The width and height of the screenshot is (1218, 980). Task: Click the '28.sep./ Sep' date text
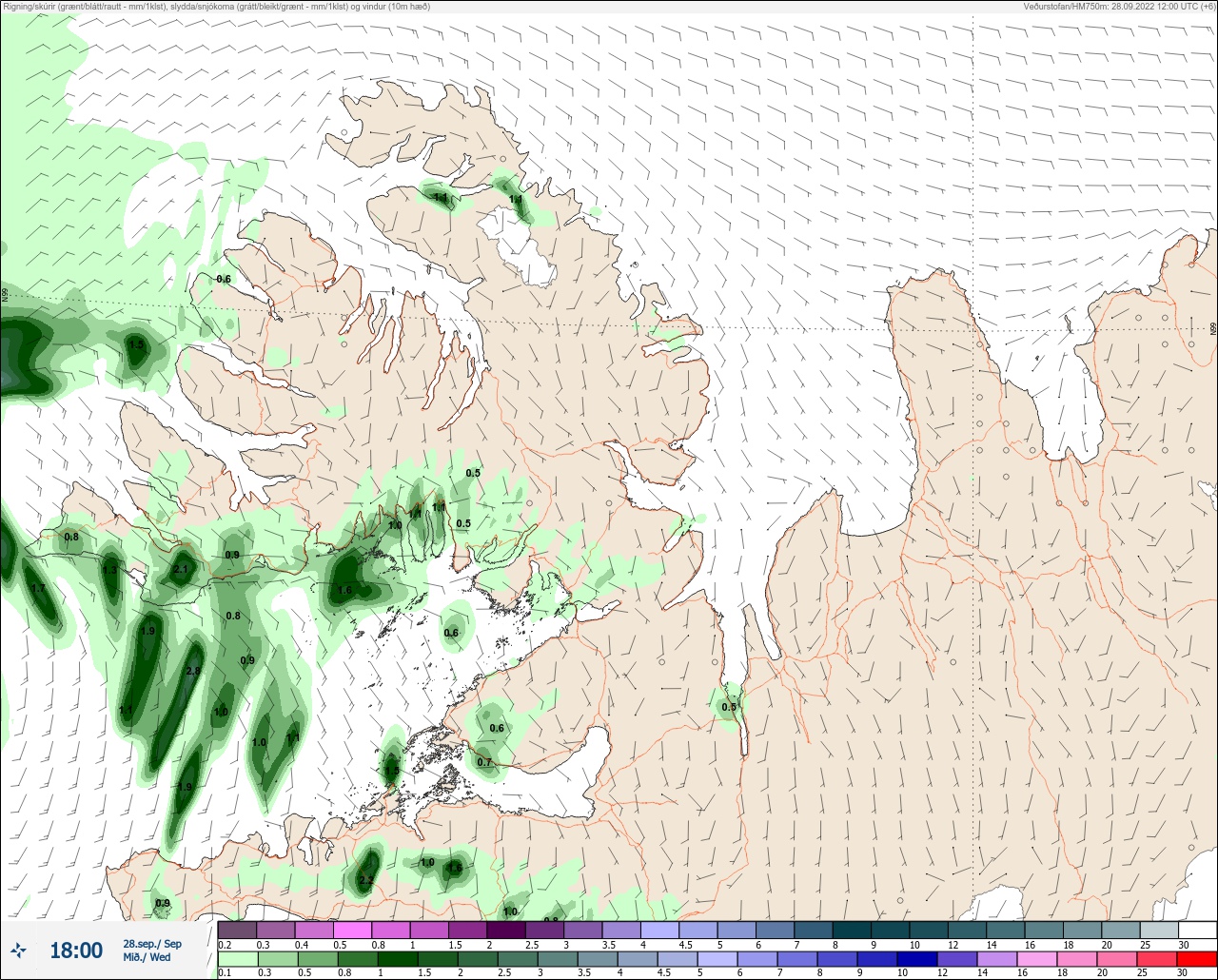[152, 943]
